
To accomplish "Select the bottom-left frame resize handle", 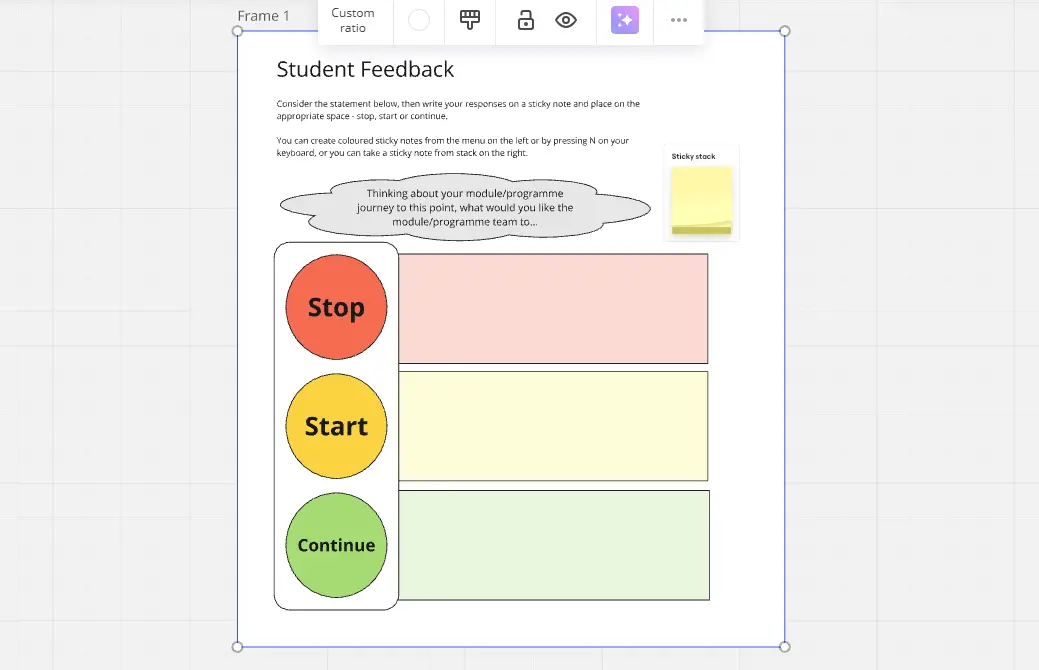I will 238,646.
